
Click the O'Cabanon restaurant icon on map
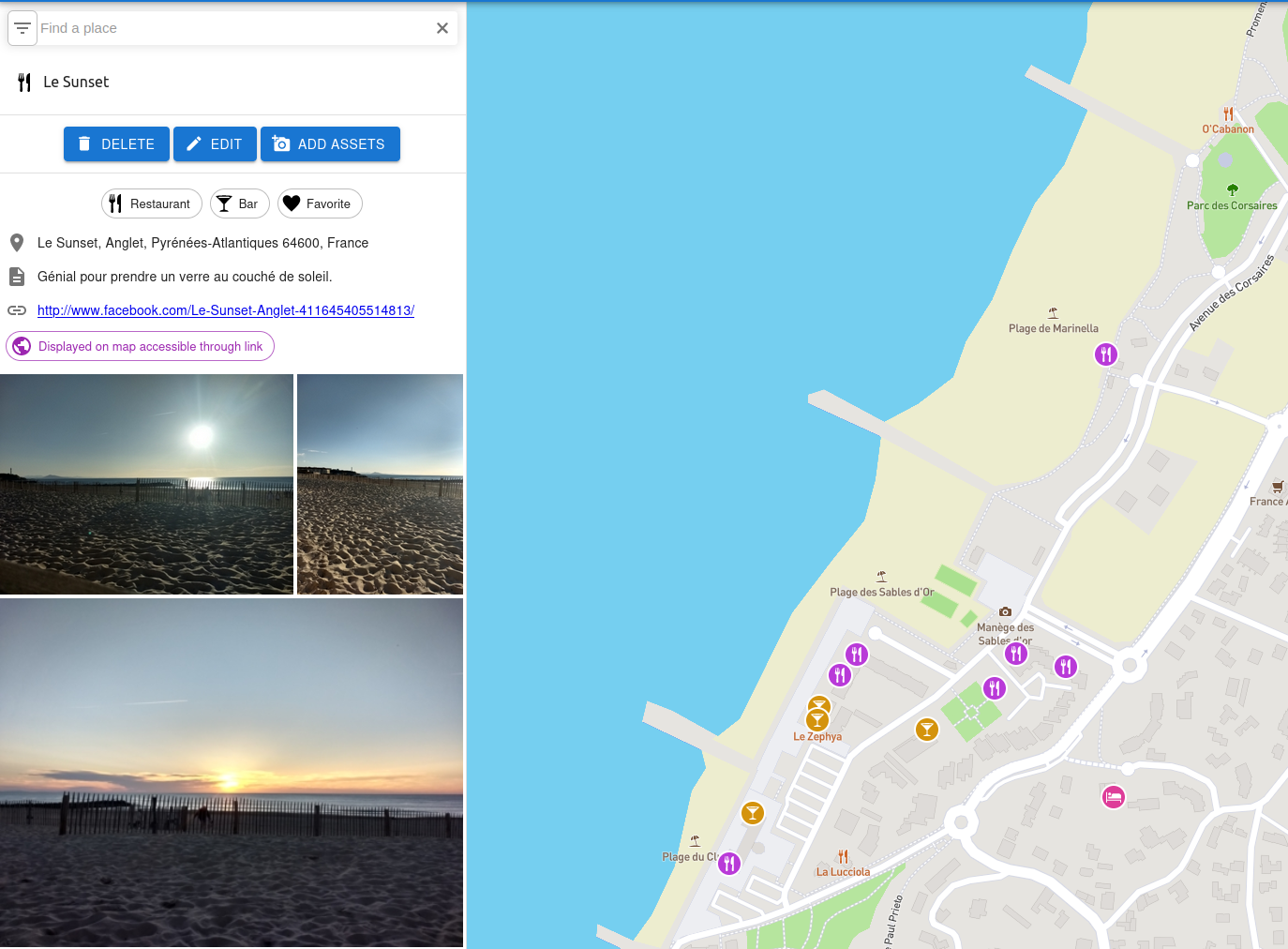coord(1228,114)
